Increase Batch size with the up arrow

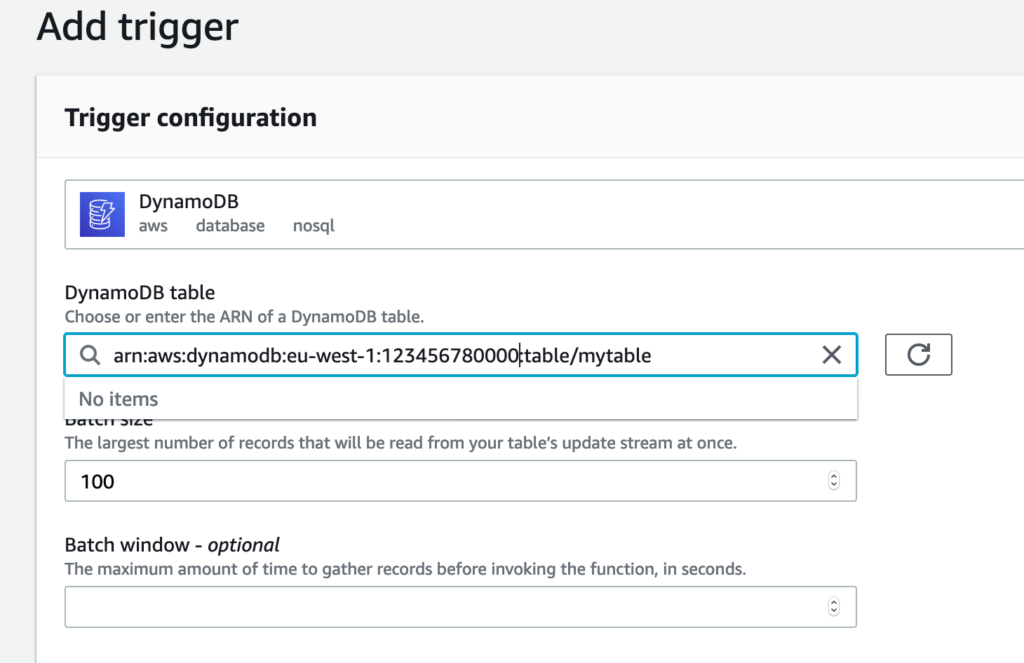coord(833,477)
